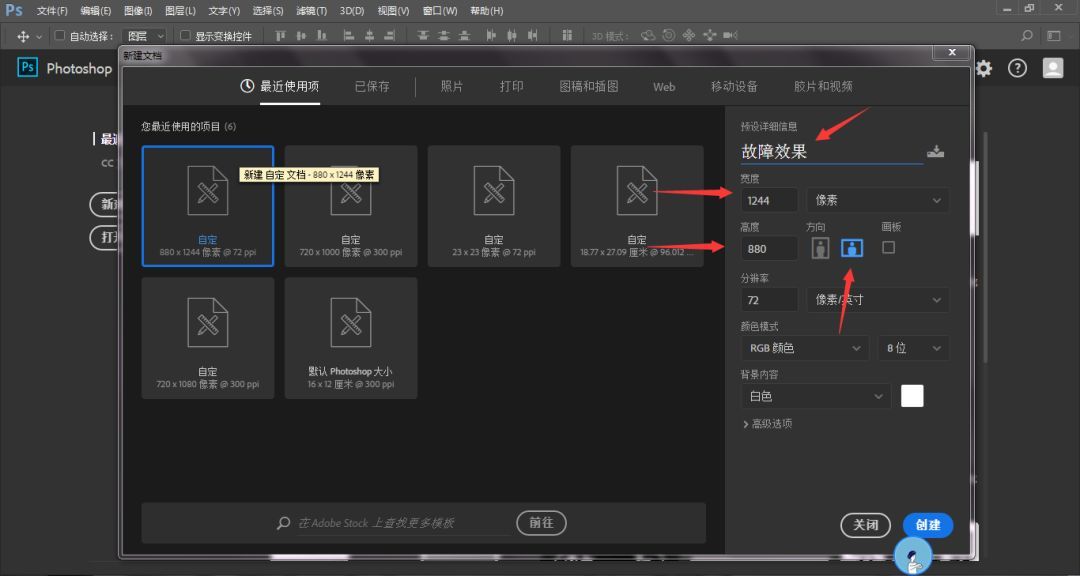The image size is (1080, 576).
Task: Click 3D rotate mode icon
Action: 647,36
